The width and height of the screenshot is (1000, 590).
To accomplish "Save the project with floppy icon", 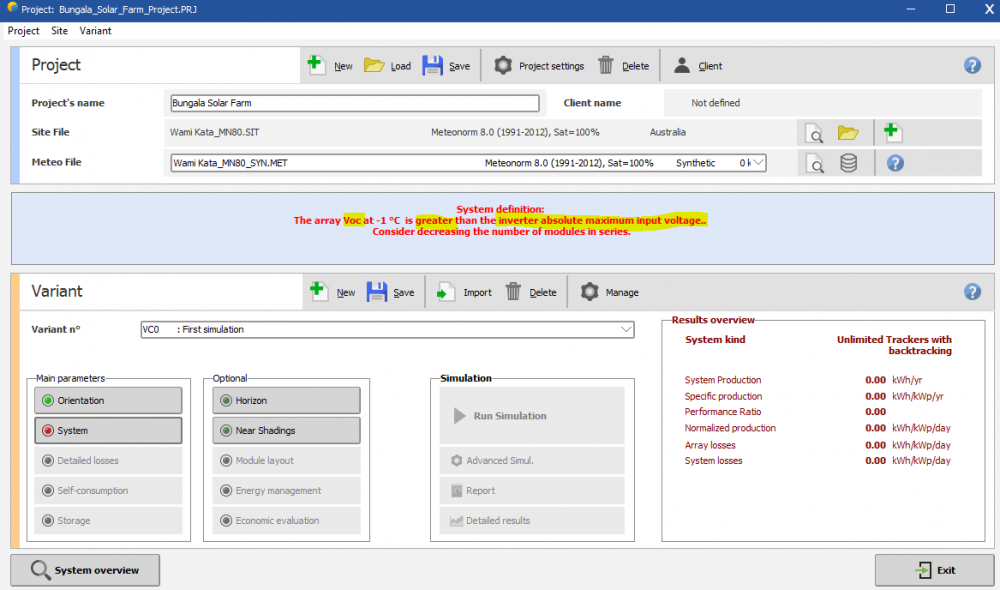I will click(x=432, y=65).
